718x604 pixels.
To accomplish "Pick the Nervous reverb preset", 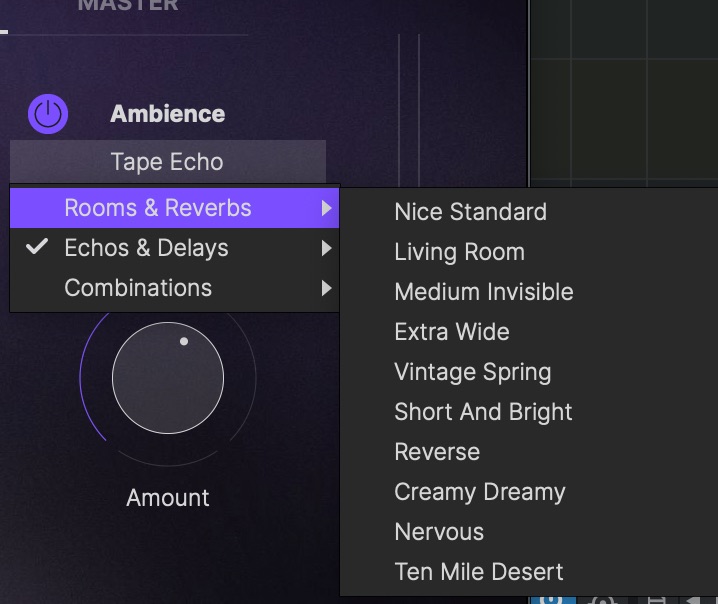I will (439, 532).
